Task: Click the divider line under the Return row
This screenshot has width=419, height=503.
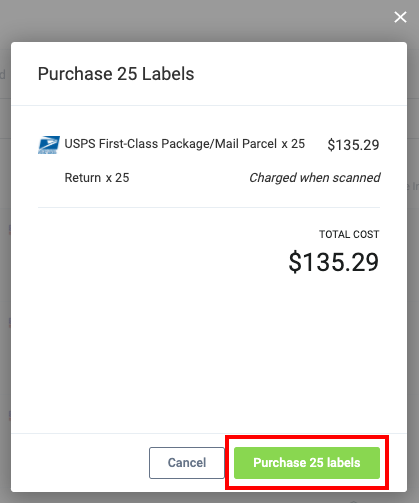Action: pos(209,207)
